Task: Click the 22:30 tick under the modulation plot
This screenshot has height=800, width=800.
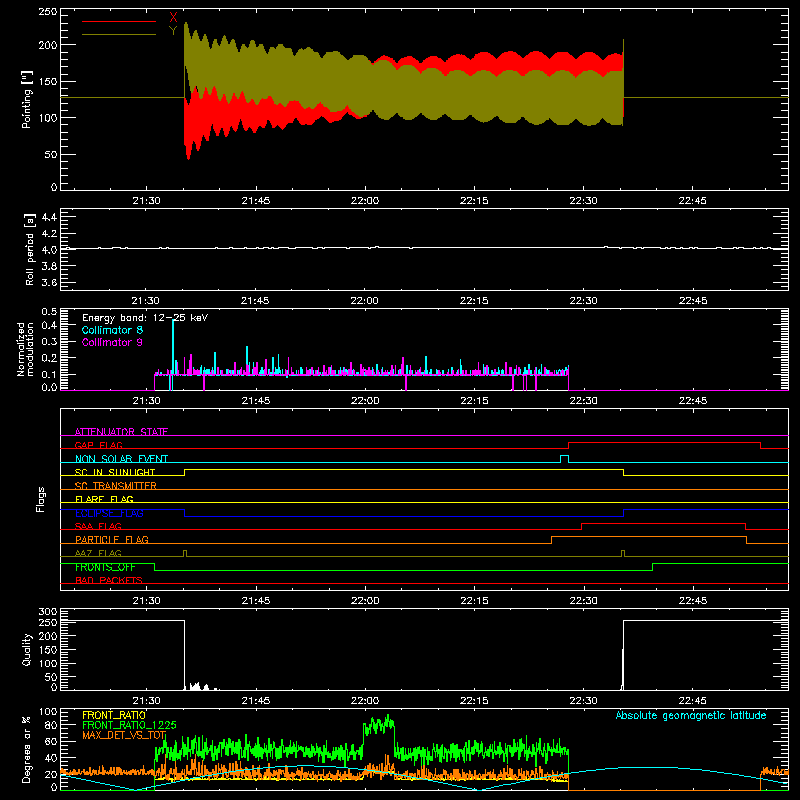Action: (583, 401)
